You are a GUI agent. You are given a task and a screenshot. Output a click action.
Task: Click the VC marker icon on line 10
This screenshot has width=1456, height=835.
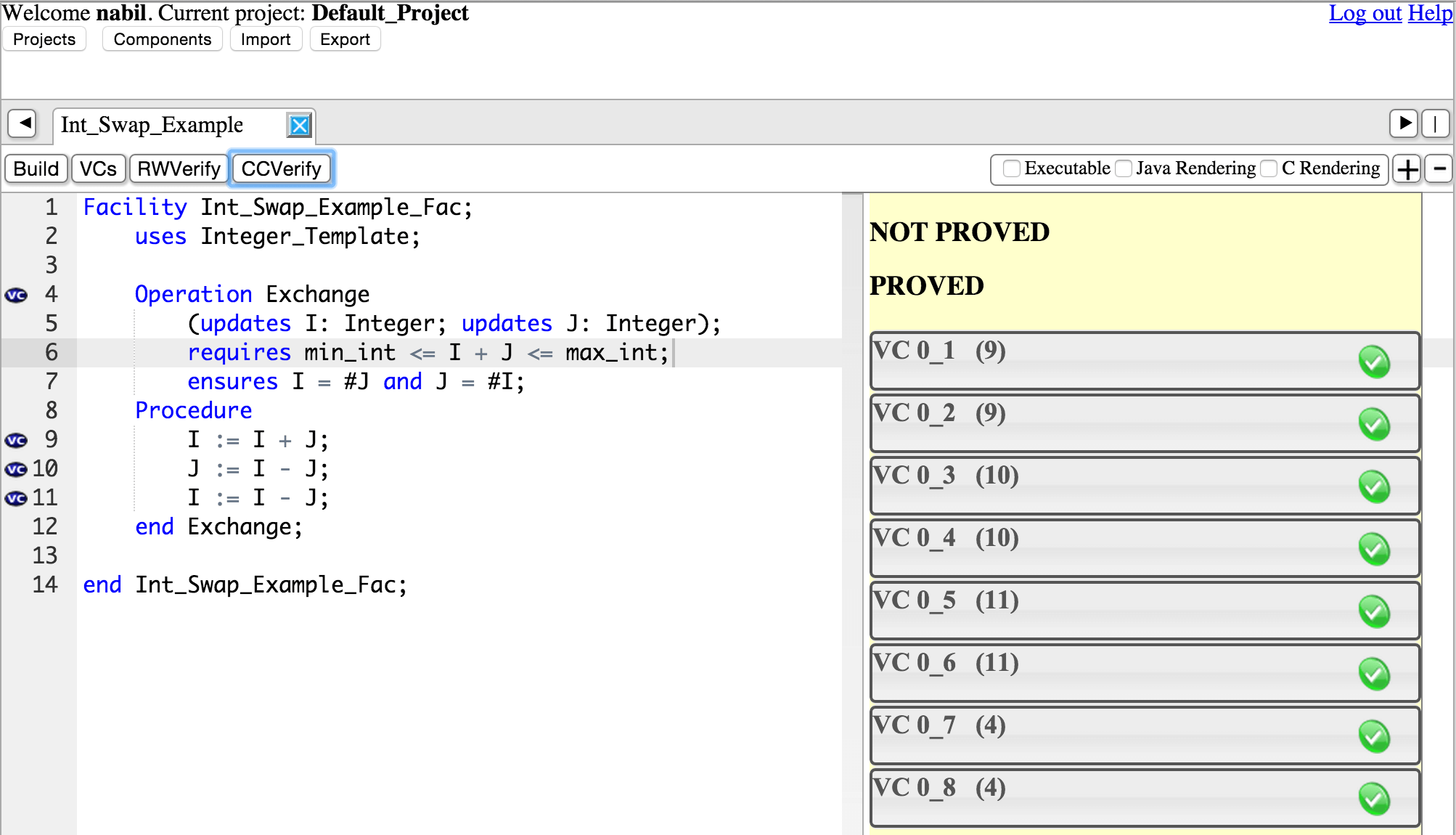click(16, 469)
